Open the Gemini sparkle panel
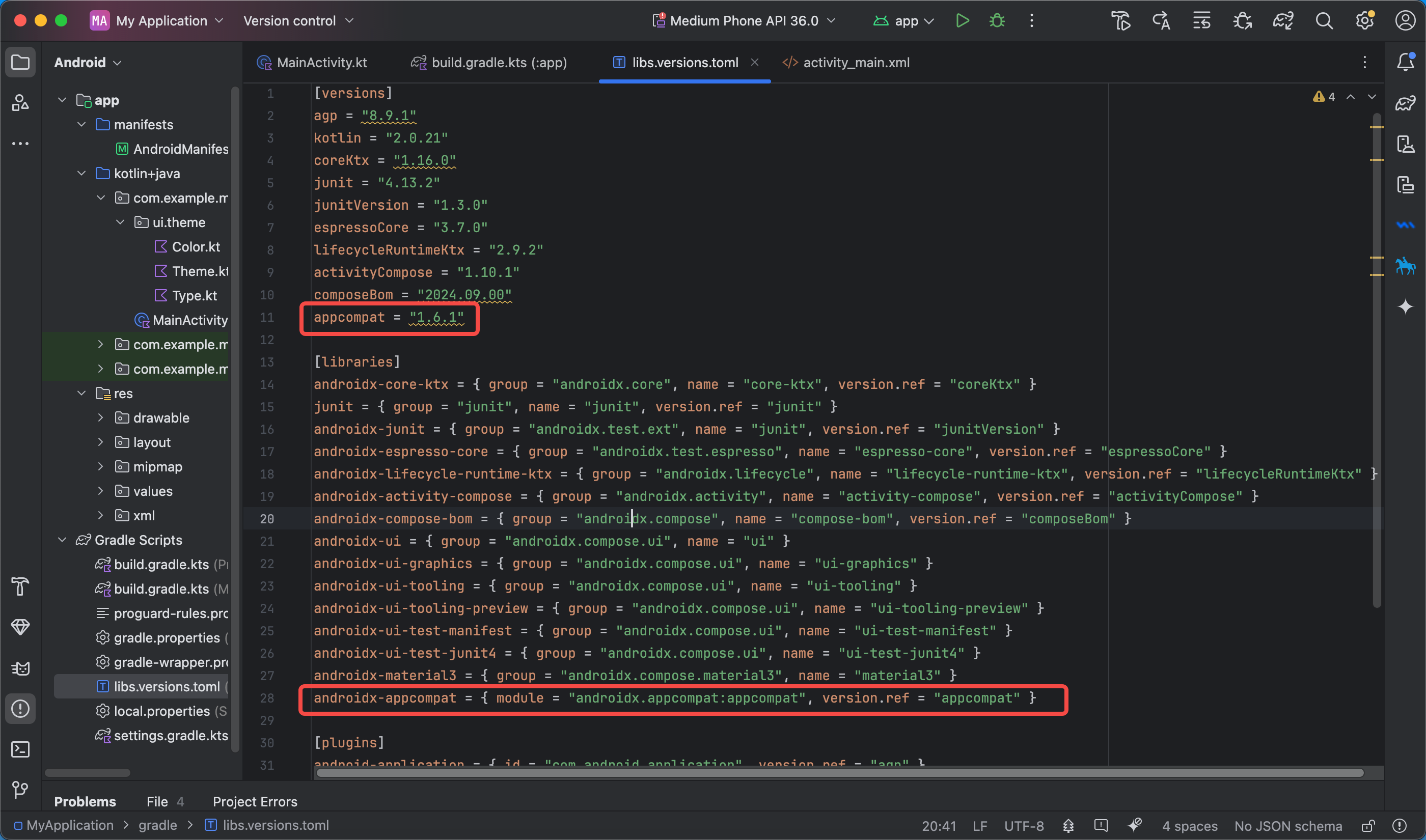 tap(1405, 307)
